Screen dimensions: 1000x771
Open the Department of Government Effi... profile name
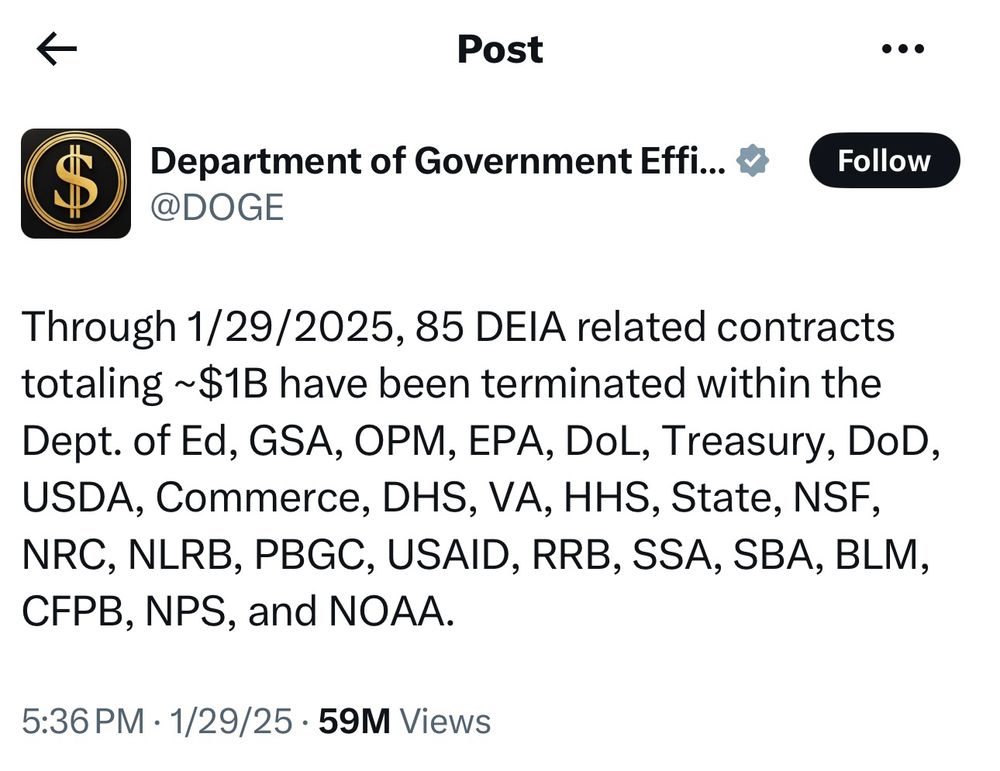(x=438, y=161)
